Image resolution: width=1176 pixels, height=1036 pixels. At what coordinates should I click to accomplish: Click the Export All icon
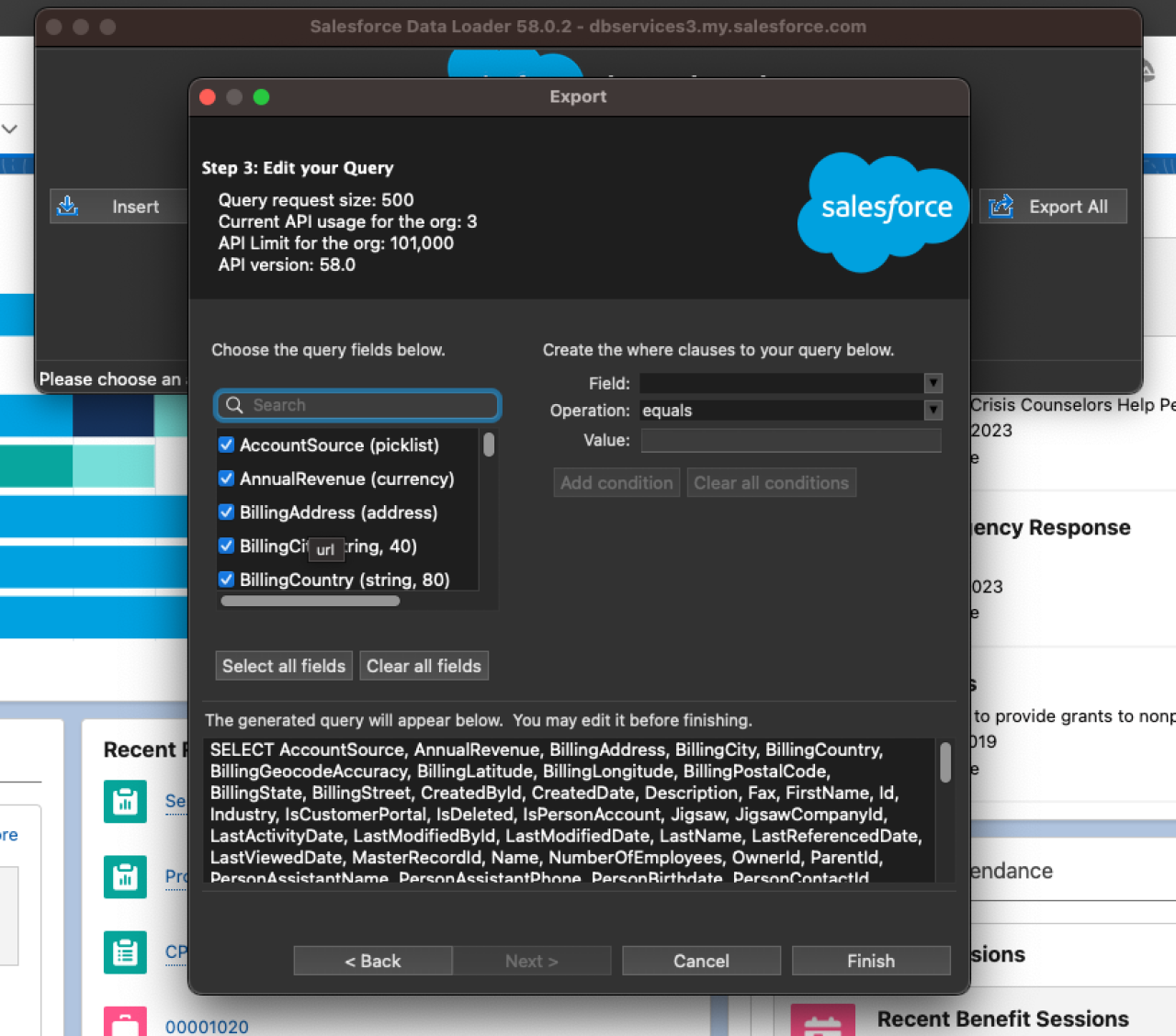1001,206
